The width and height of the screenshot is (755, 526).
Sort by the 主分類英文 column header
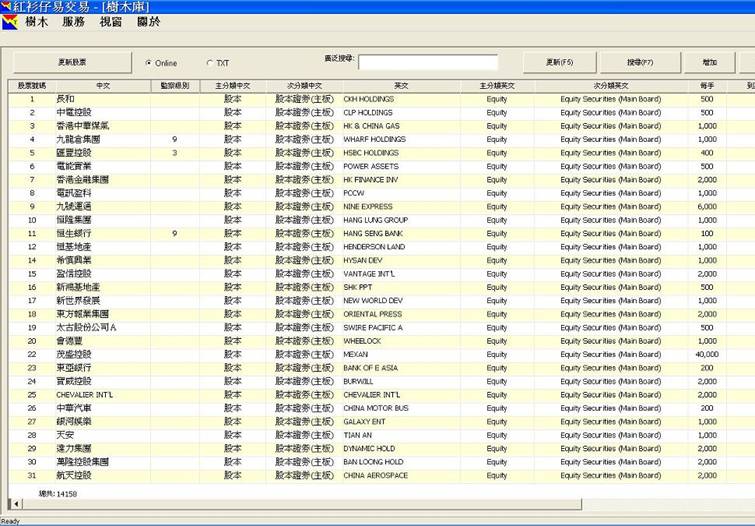497,86
